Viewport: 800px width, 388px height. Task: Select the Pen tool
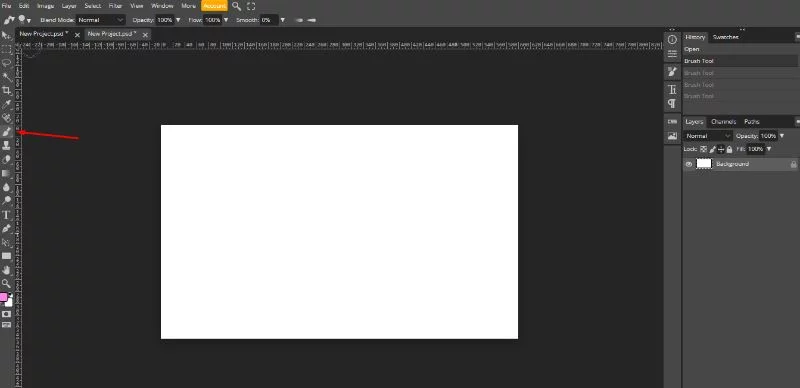pyautogui.click(x=6, y=228)
